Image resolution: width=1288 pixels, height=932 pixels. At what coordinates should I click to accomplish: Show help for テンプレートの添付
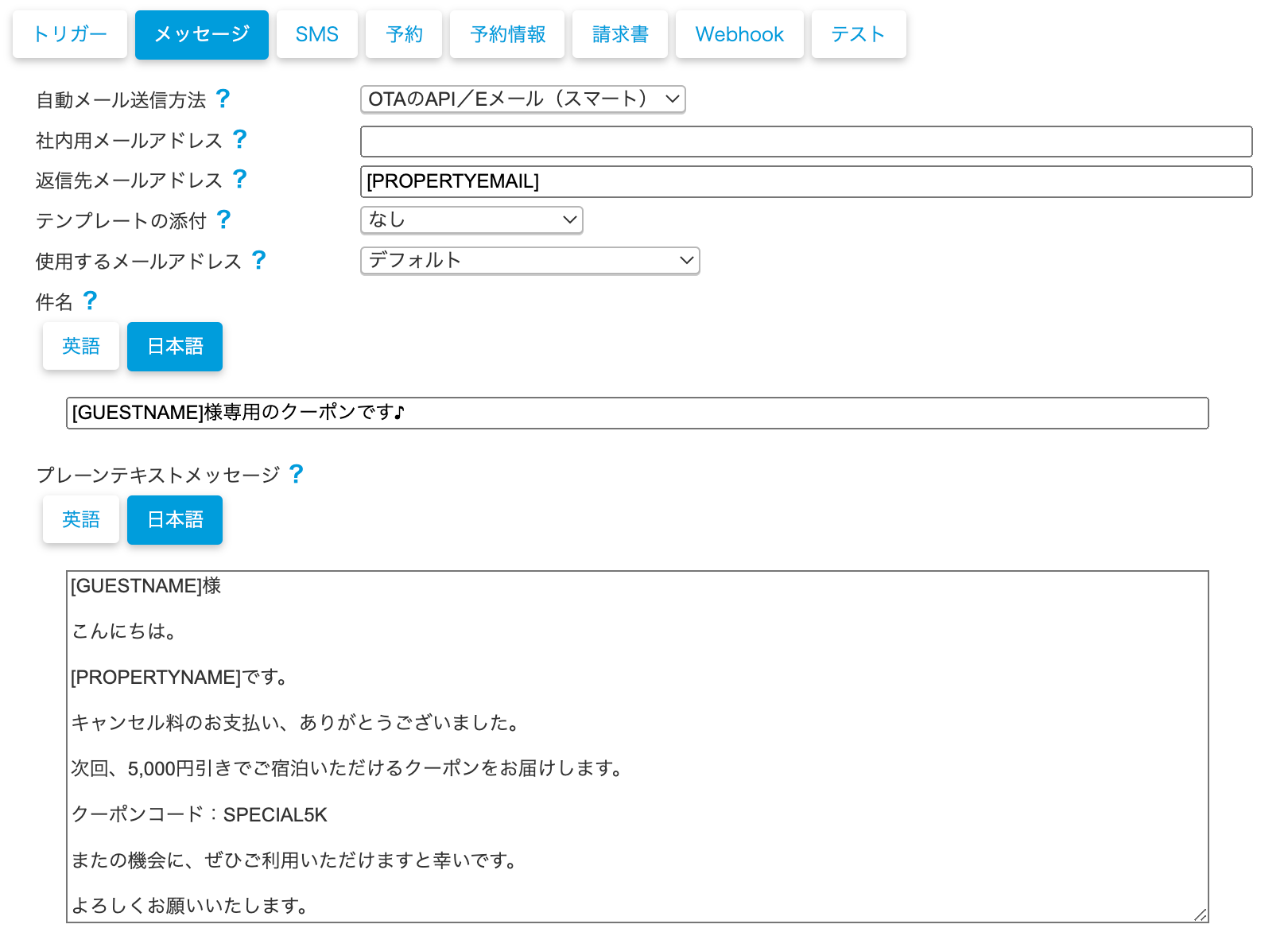coord(223,219)
